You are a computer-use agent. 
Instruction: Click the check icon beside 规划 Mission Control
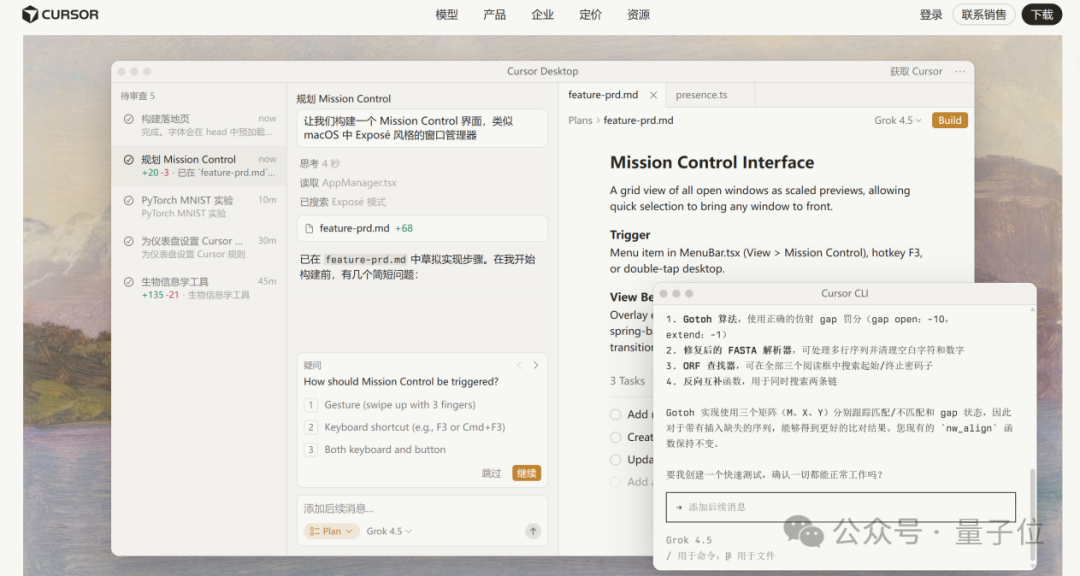tap(128, 159)
